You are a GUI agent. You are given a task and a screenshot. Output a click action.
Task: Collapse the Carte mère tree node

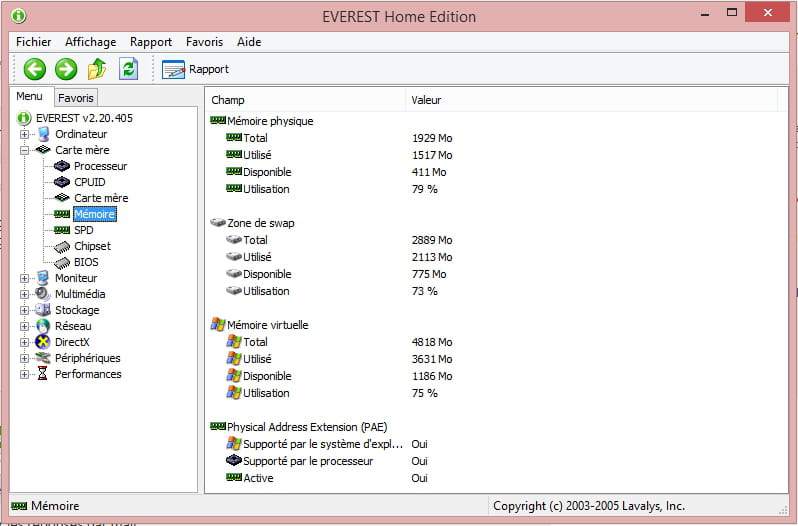pyautogui.click(x=24, y=151)
